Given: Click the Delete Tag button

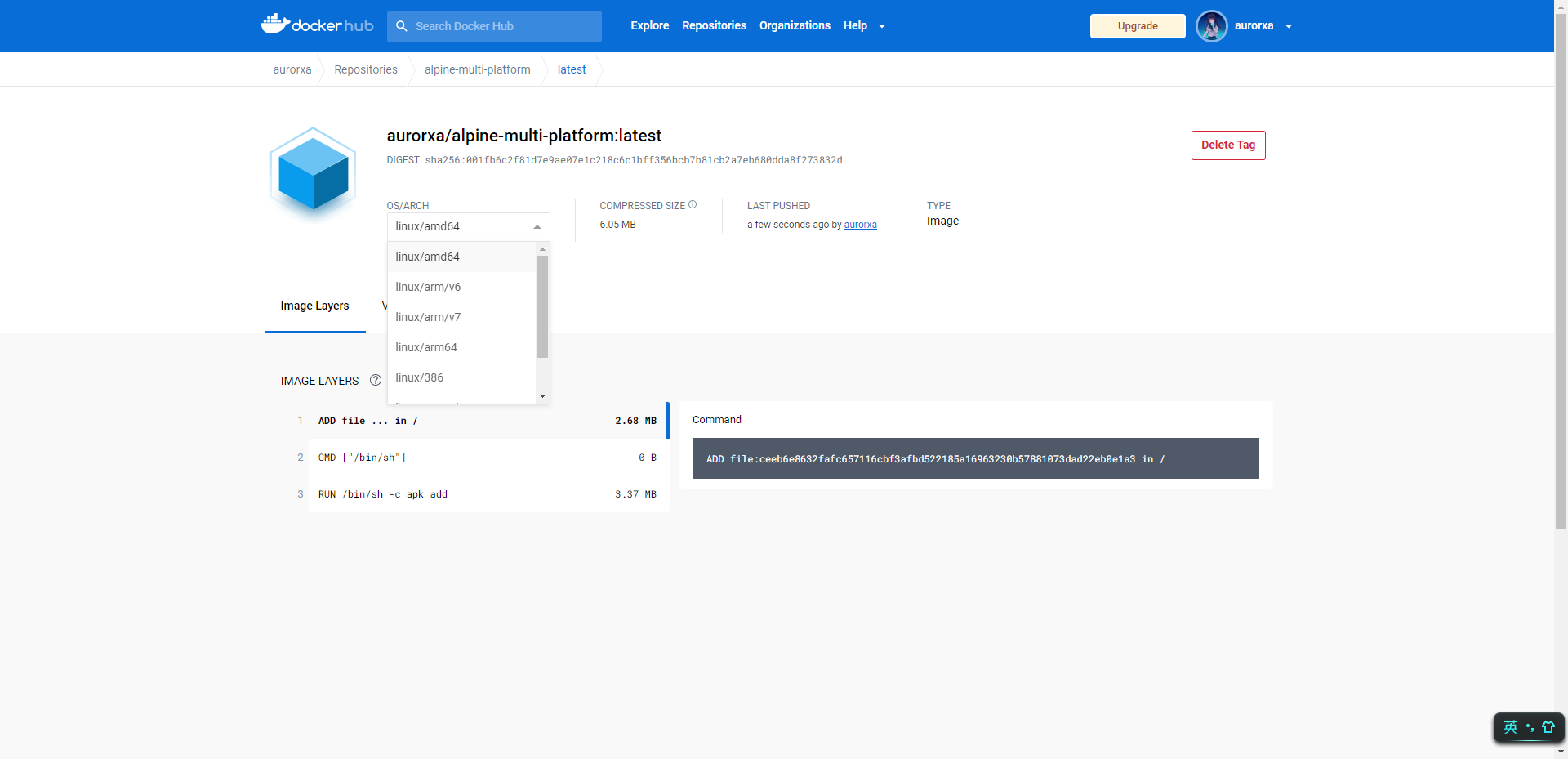Looking at the screenshot, I should (1228, 145).
